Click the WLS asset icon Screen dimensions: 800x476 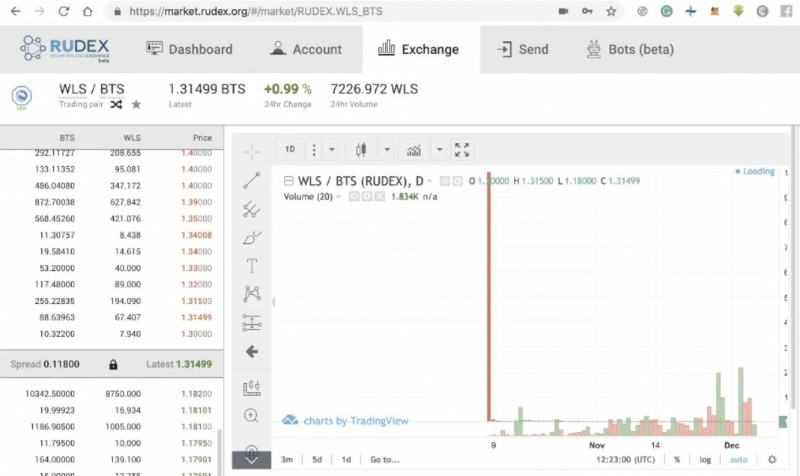(x=21, y=96)
